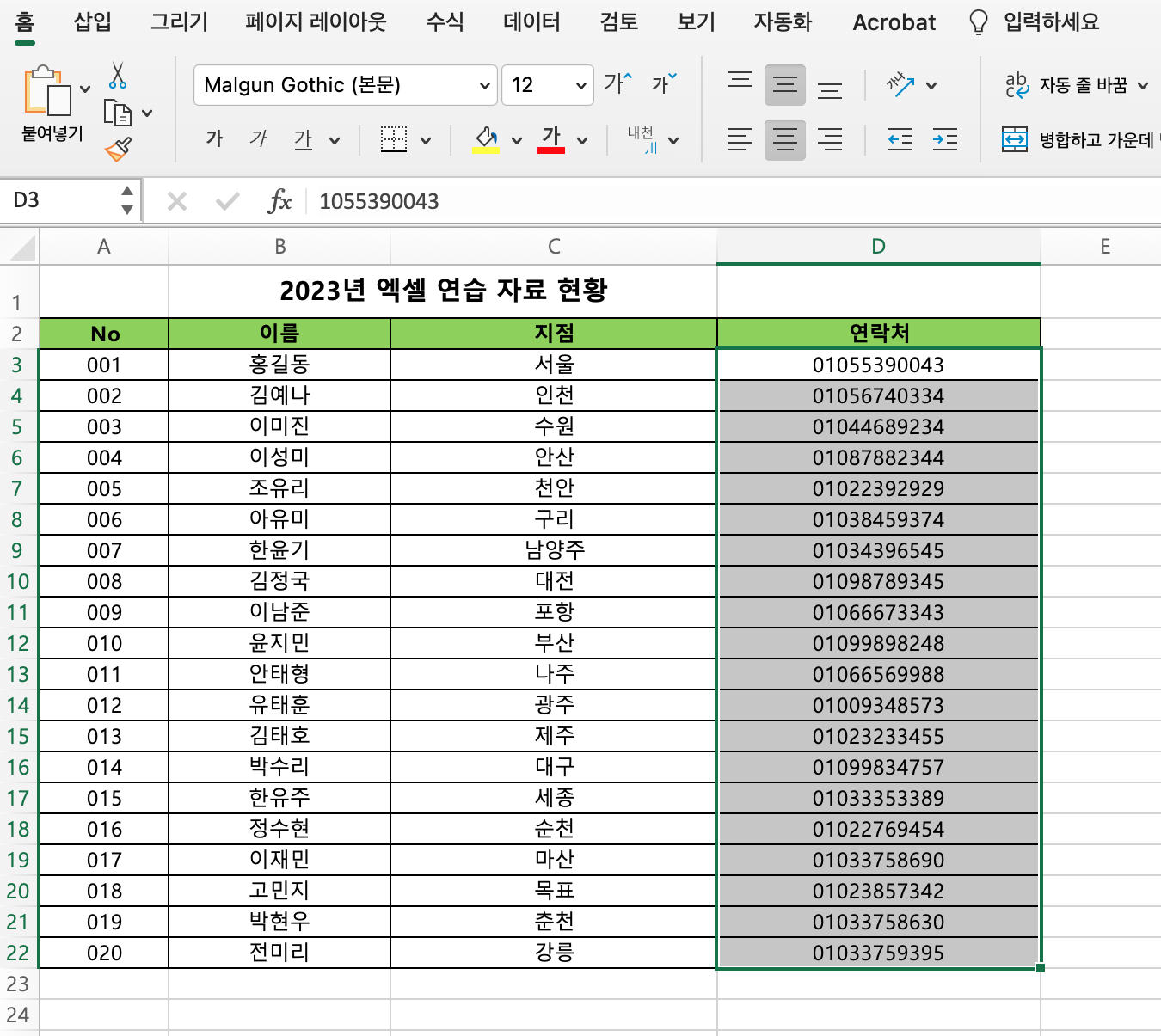Select column B header

[x=279, y=247]
